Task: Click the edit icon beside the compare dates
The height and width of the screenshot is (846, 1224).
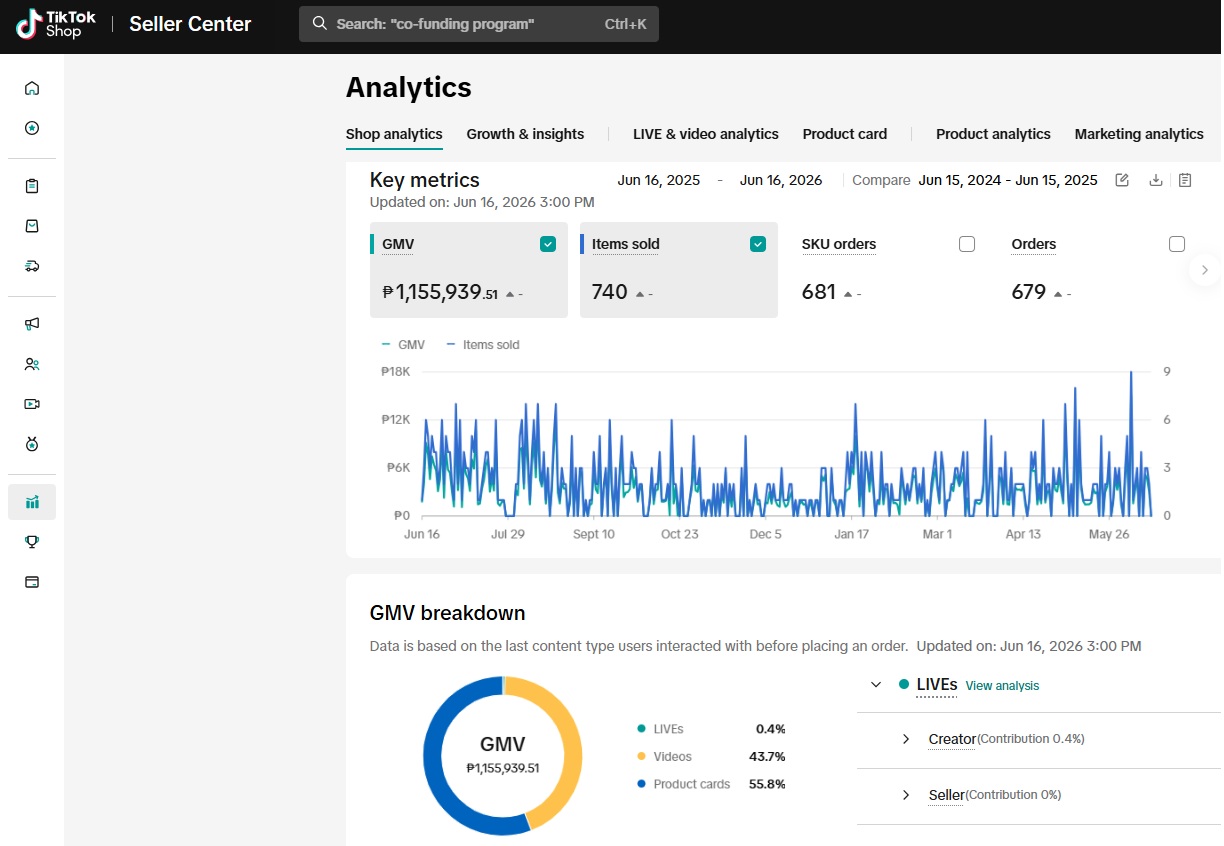Action: point(1122,180)
